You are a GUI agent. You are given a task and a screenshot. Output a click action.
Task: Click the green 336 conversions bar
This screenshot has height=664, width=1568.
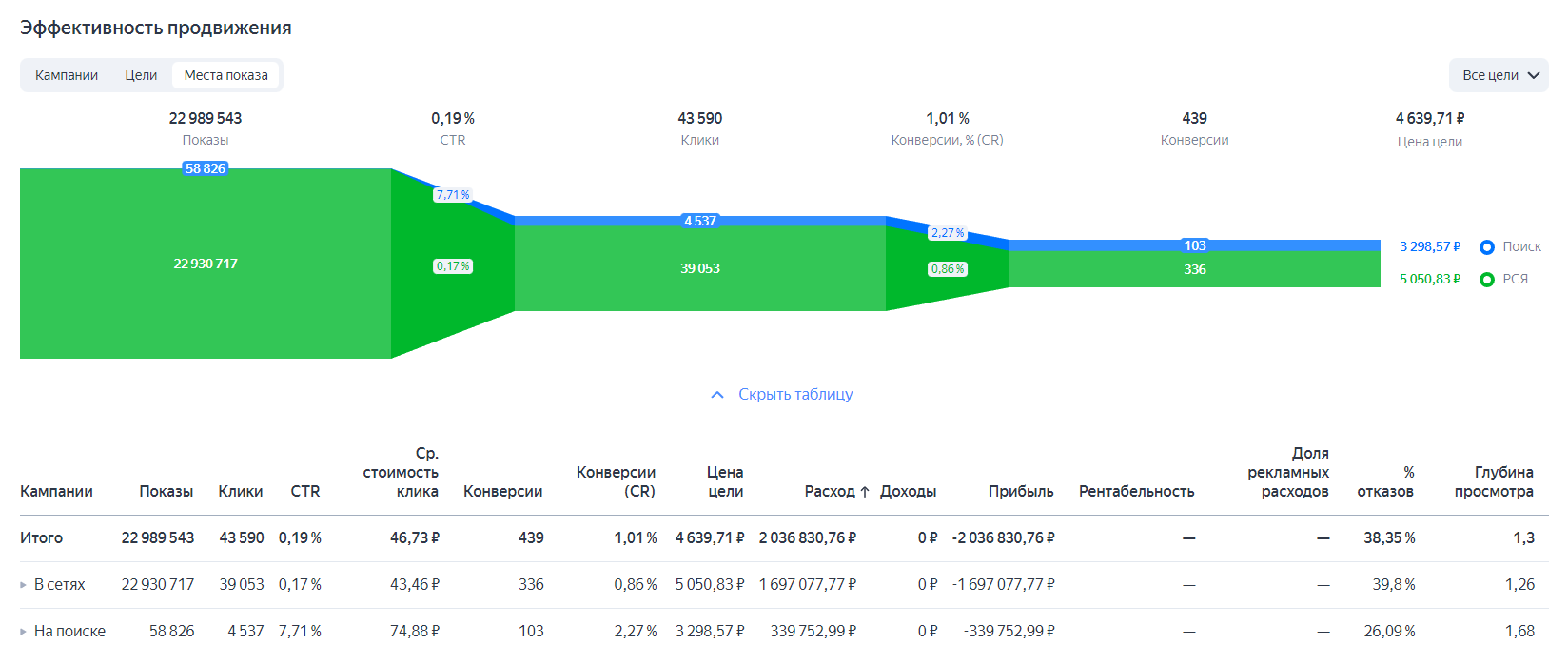pos(1195,269)
